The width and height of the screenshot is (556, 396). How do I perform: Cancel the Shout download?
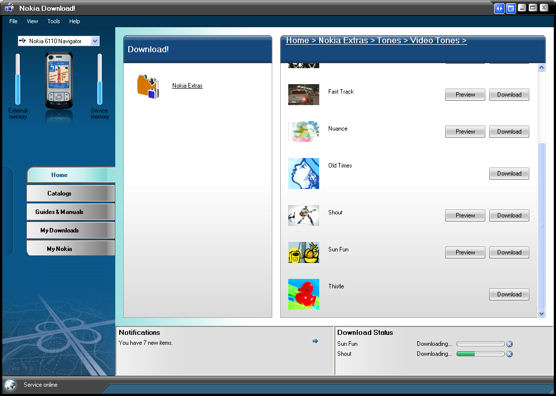510,354
